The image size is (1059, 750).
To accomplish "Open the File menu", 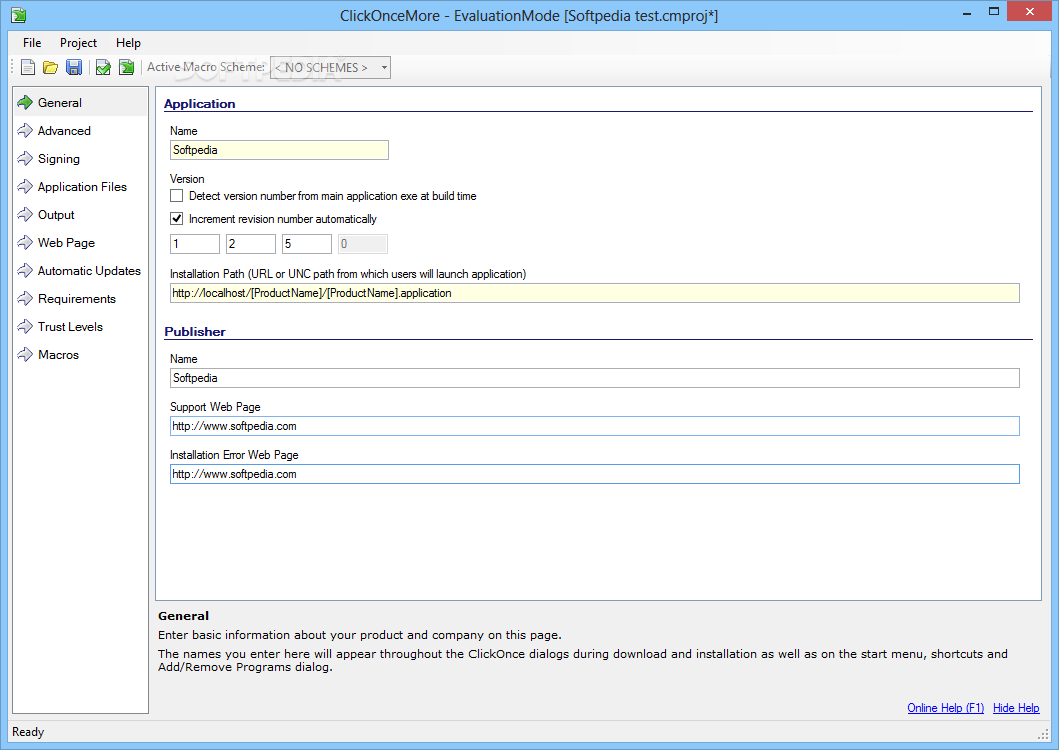I will (x=32, y=43).
